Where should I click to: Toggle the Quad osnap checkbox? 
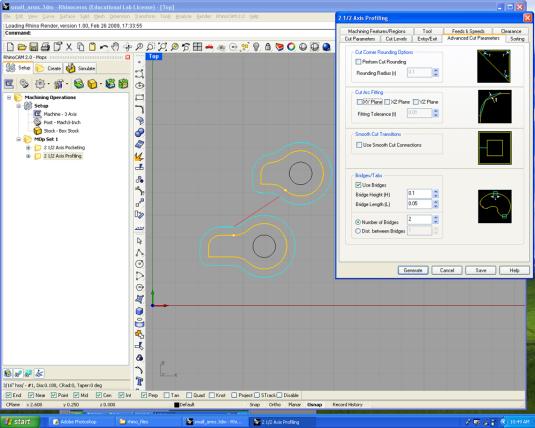pyautogui.click(x=189, y=395)
